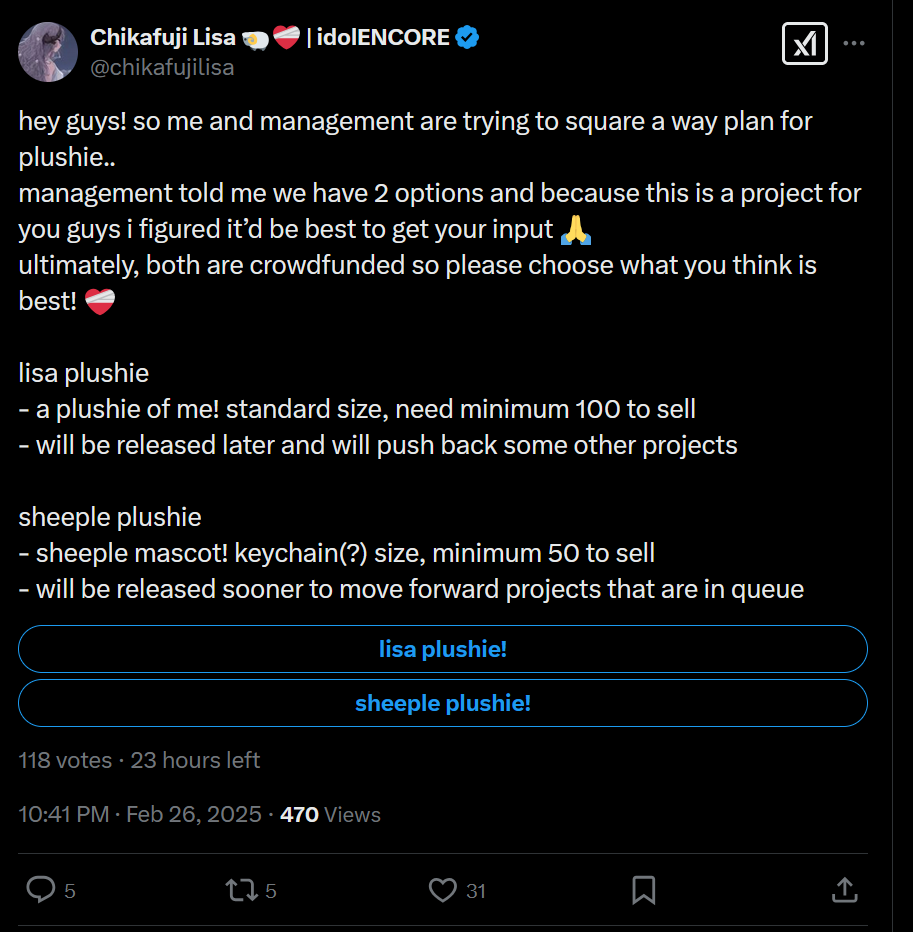
Task: Click the praying hands emoji in the tweet
Action: (x=576, y=229)
